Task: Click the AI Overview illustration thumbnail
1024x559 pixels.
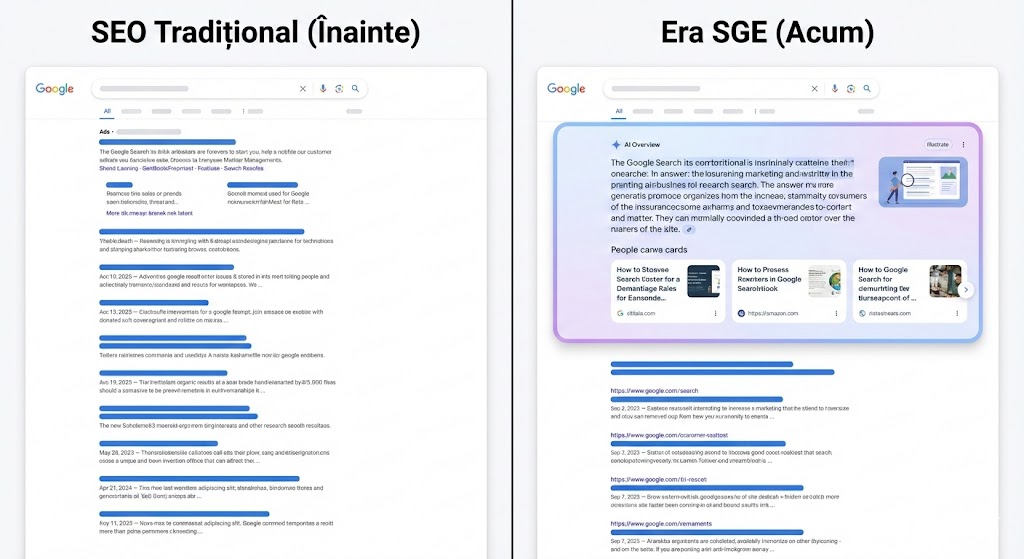Action: [x=923, y=182]
